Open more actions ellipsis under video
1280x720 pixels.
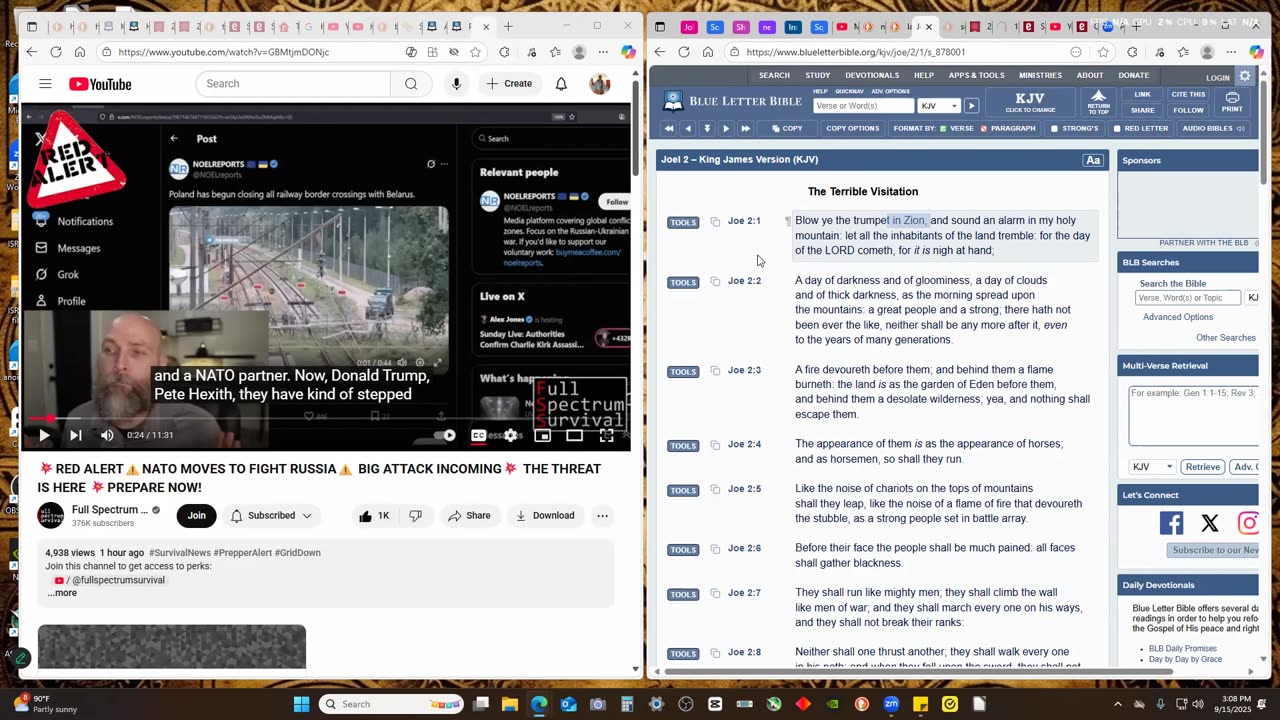point(602,516)
